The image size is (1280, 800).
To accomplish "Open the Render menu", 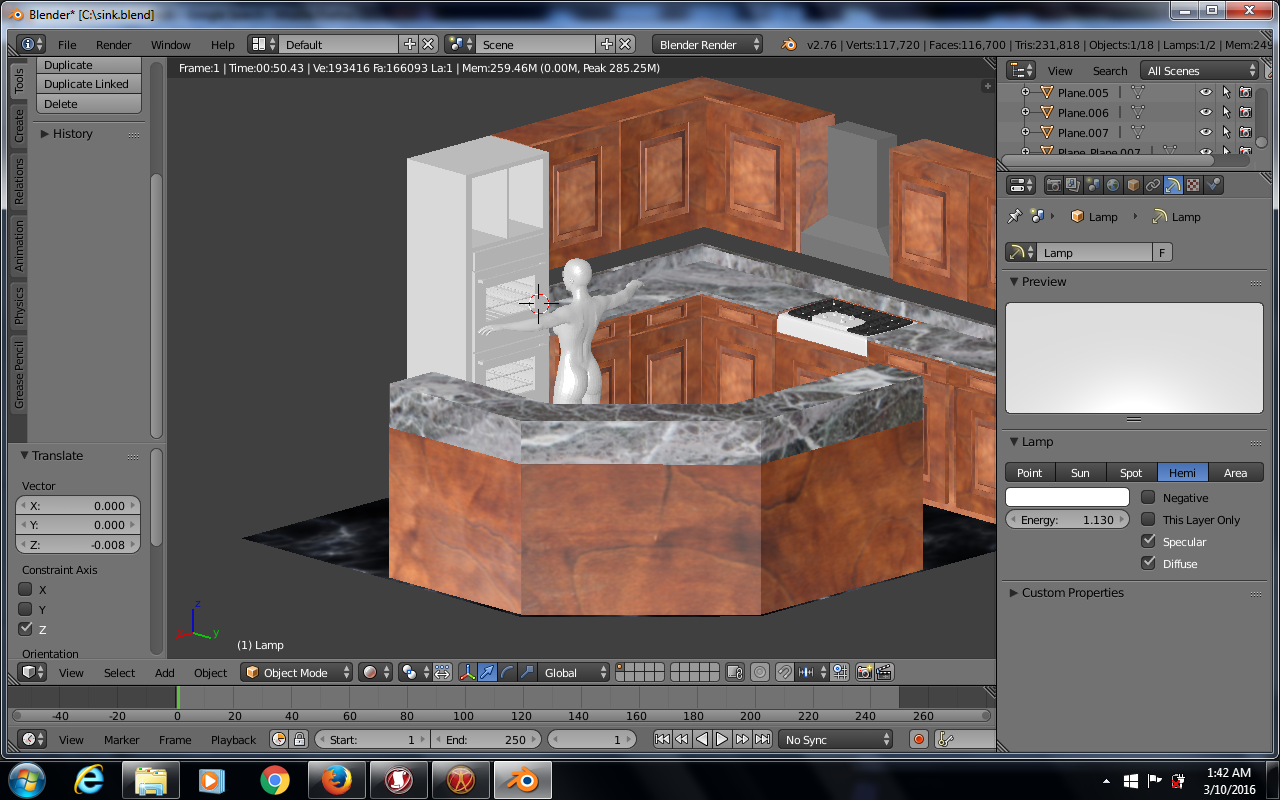I will (114, 45).
